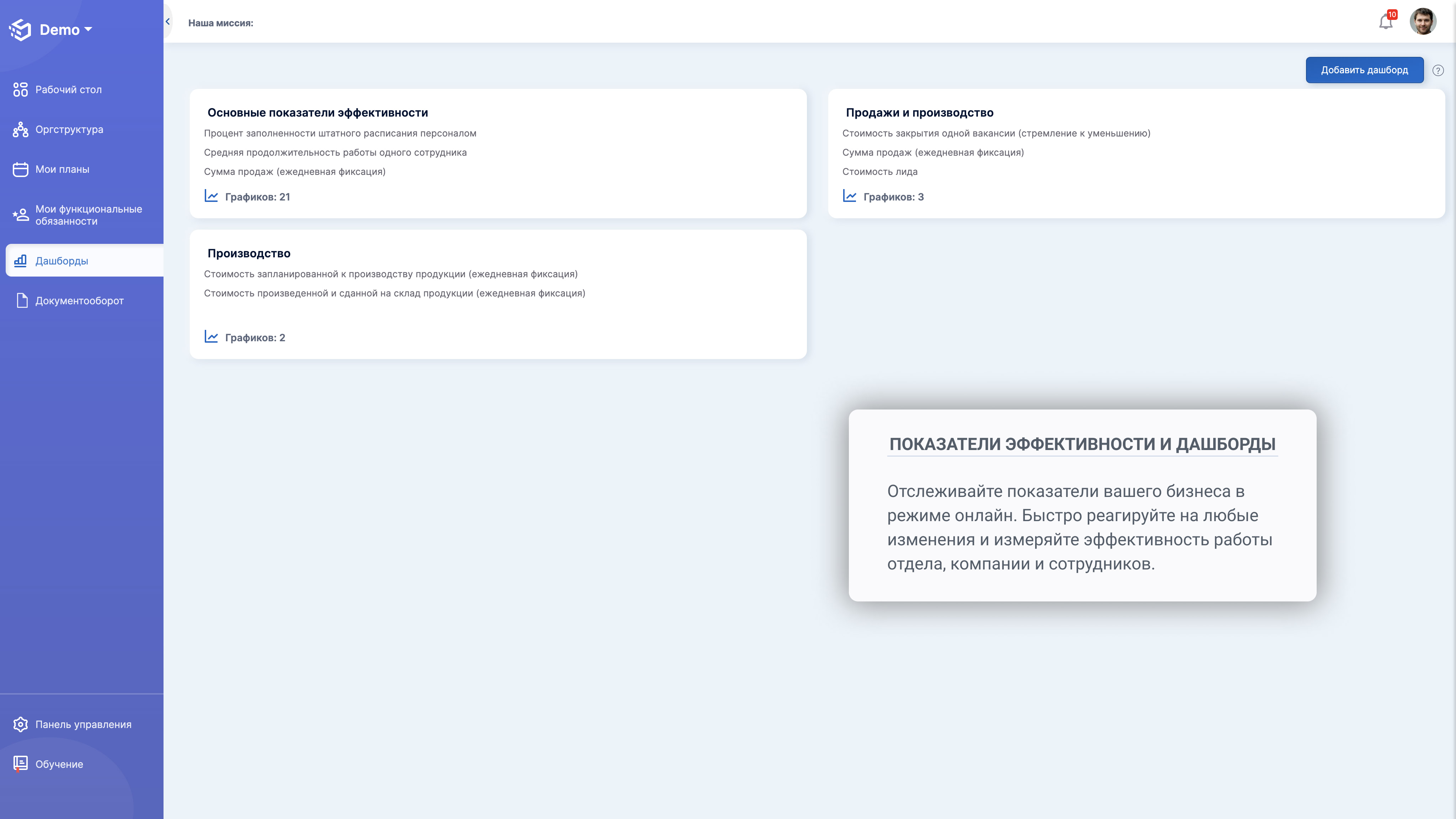Click Стоимость произведенной и сданной на склад
The image size is (1456, 819).
[x=395, y=293]
